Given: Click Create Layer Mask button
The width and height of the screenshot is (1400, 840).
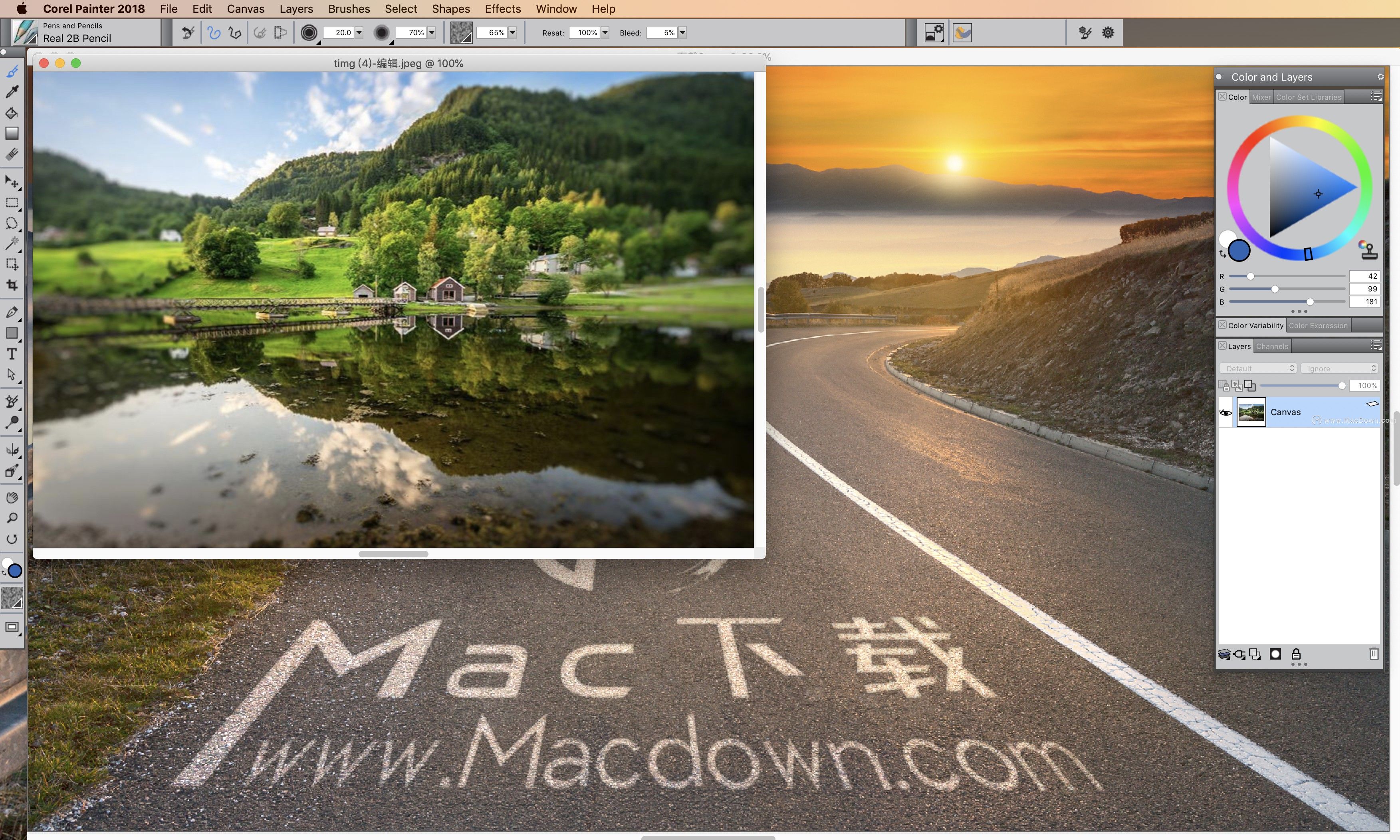Looking at the screenshot, I should click(1275, 654).
